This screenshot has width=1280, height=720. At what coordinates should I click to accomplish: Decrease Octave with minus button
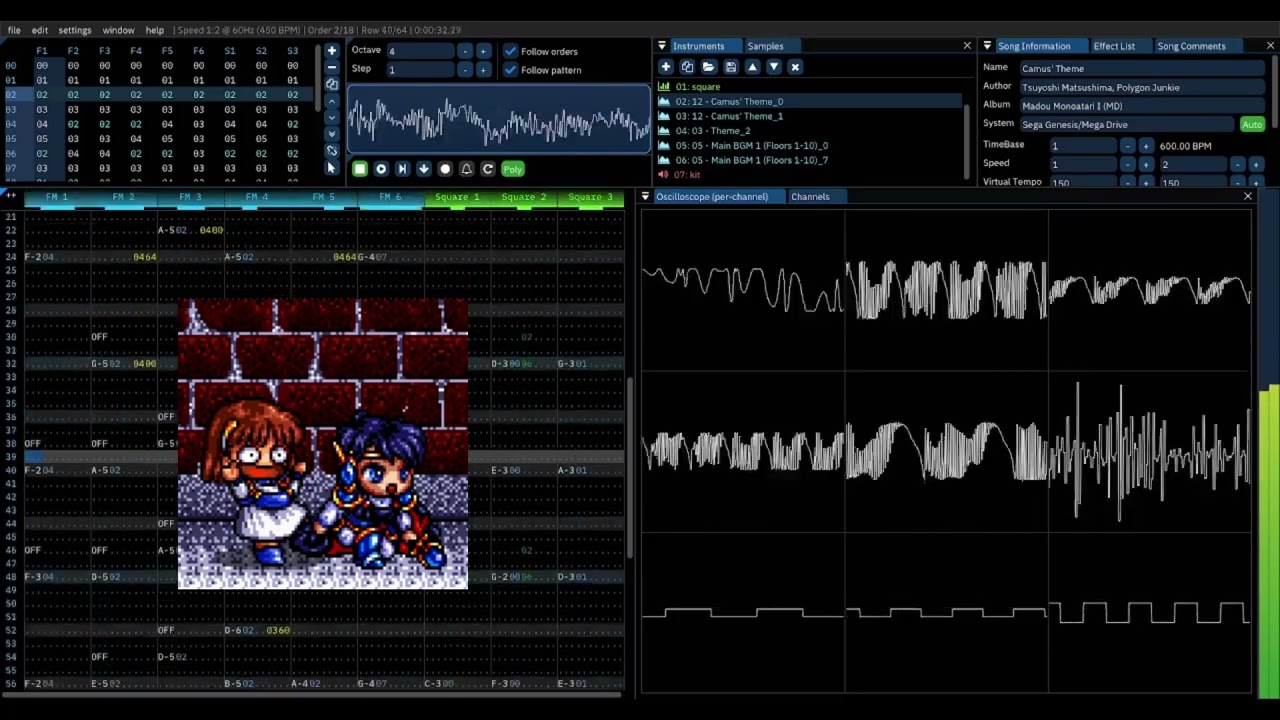pyautogui.click(x=464, y=51)
